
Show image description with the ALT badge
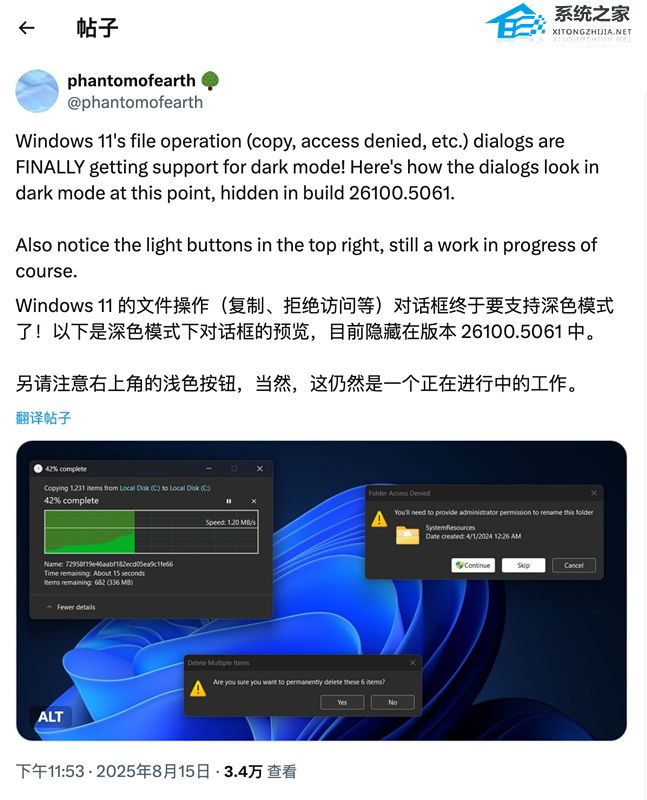[51, 717]
